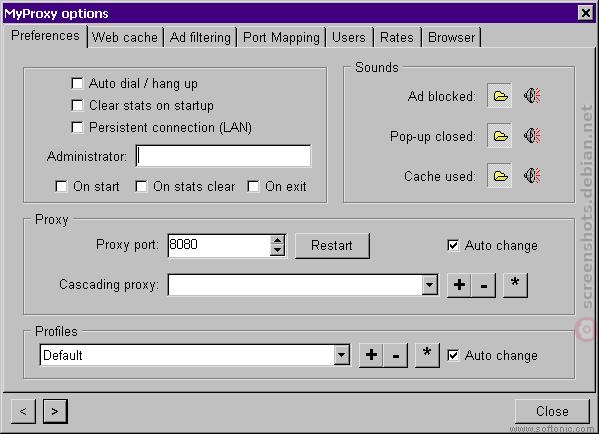
Task: Enable Auto dial / hang up
Action: [x=77, y=83]
